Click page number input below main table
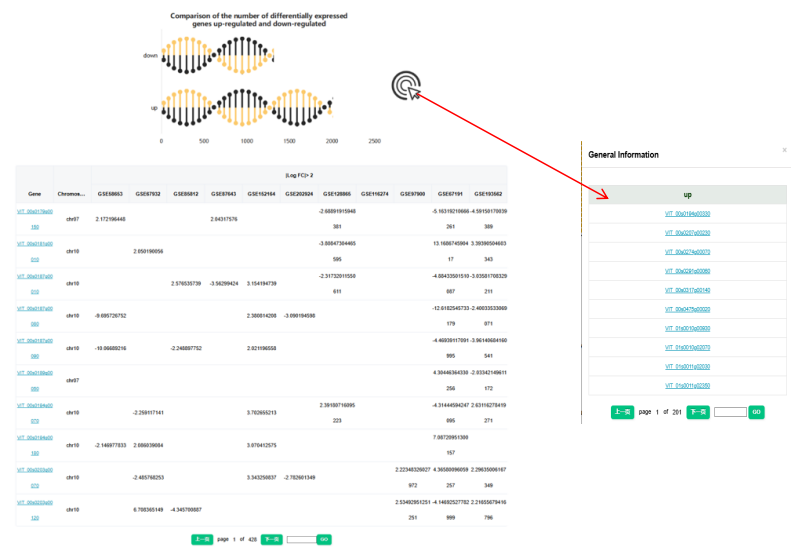 pyautogui.click(x=301, y=539)
